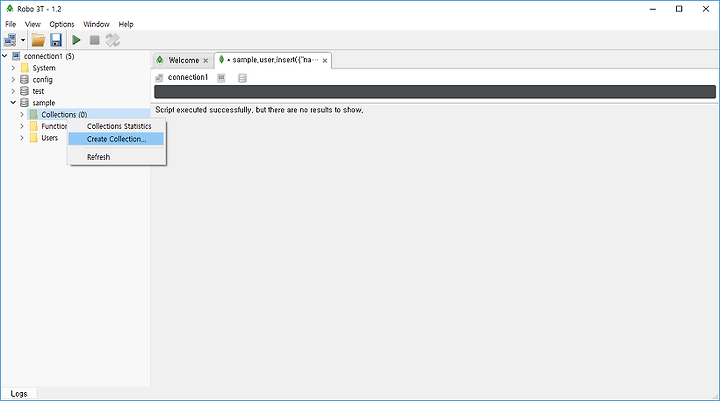Click the Users folder icon
The width and height of the screenshot is (720, 401).
click(34, 138)
